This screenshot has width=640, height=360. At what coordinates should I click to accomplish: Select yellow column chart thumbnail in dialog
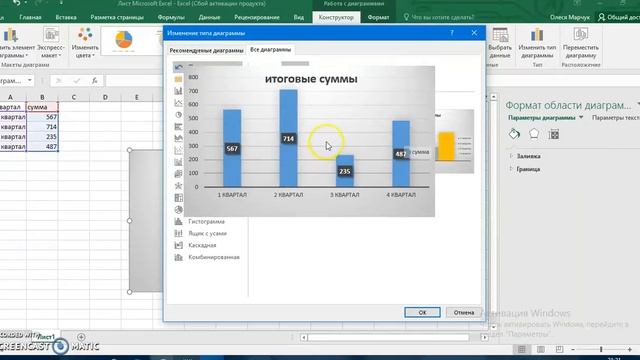point(454,142)
